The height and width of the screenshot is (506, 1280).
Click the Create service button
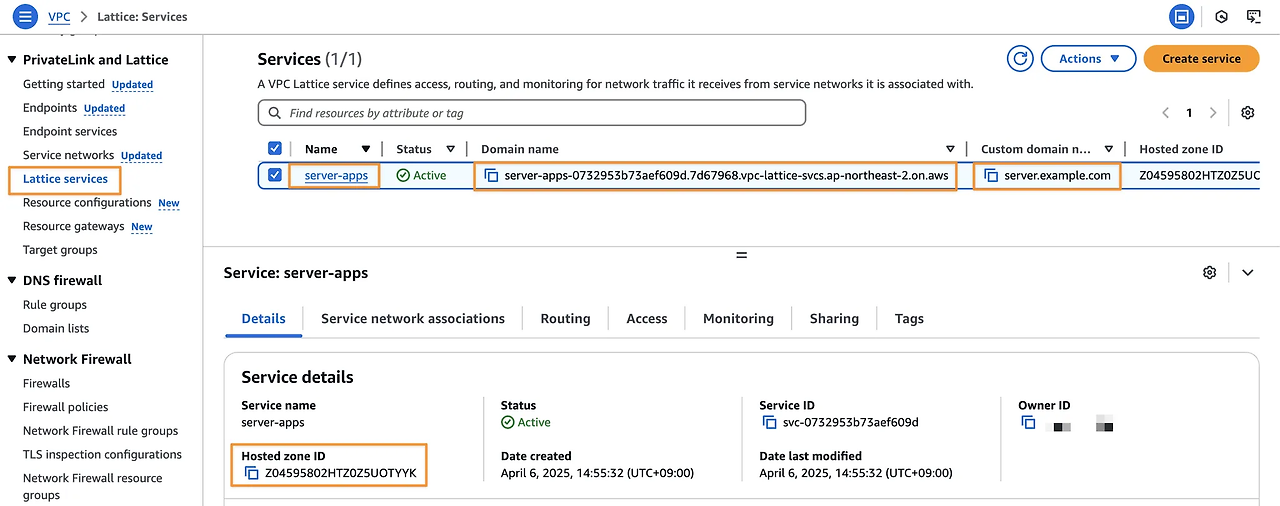pyautogui.click(x=1201, y=59)
